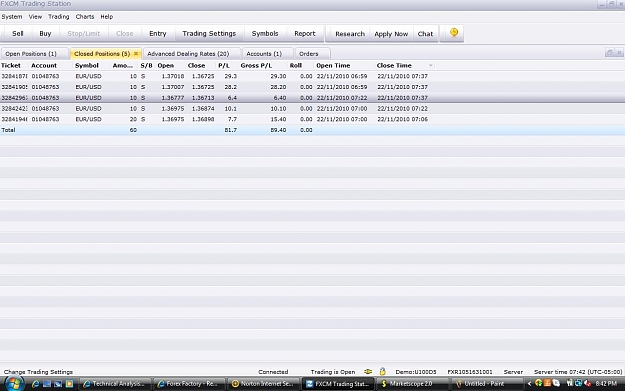Click the yellow light bulb toolbar icon
This screenshot has width=625, height=391.
454,33
